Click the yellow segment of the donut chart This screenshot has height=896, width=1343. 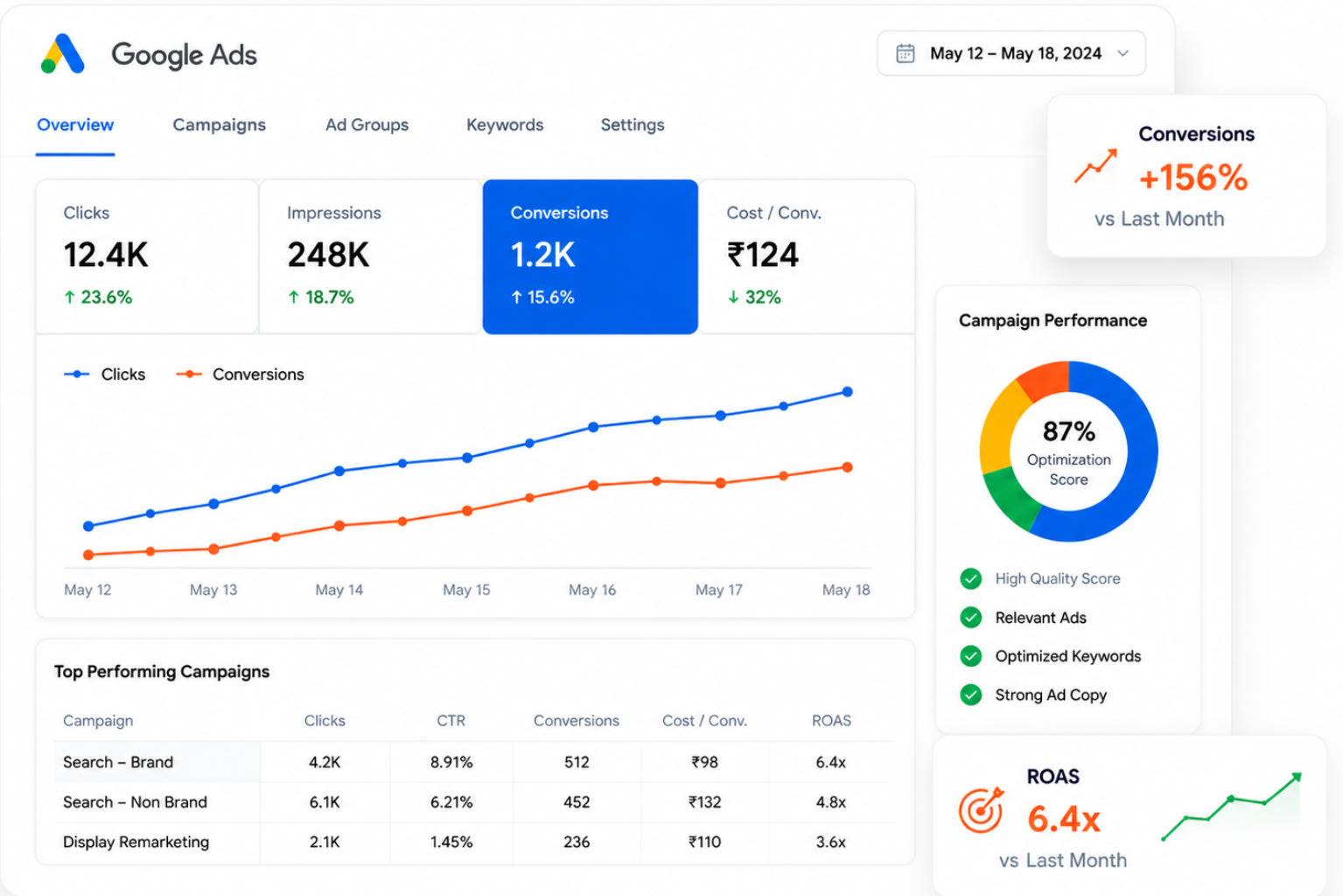(999, 426)
